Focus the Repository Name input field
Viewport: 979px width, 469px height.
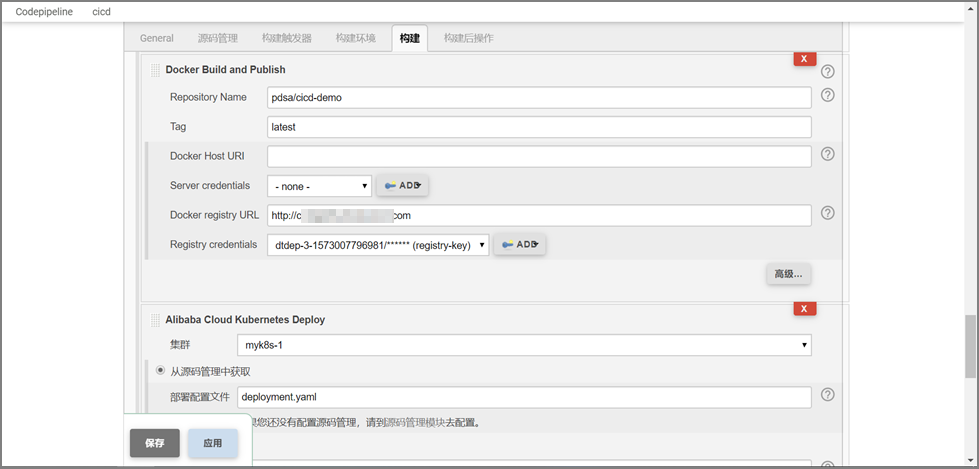[539, 97]
